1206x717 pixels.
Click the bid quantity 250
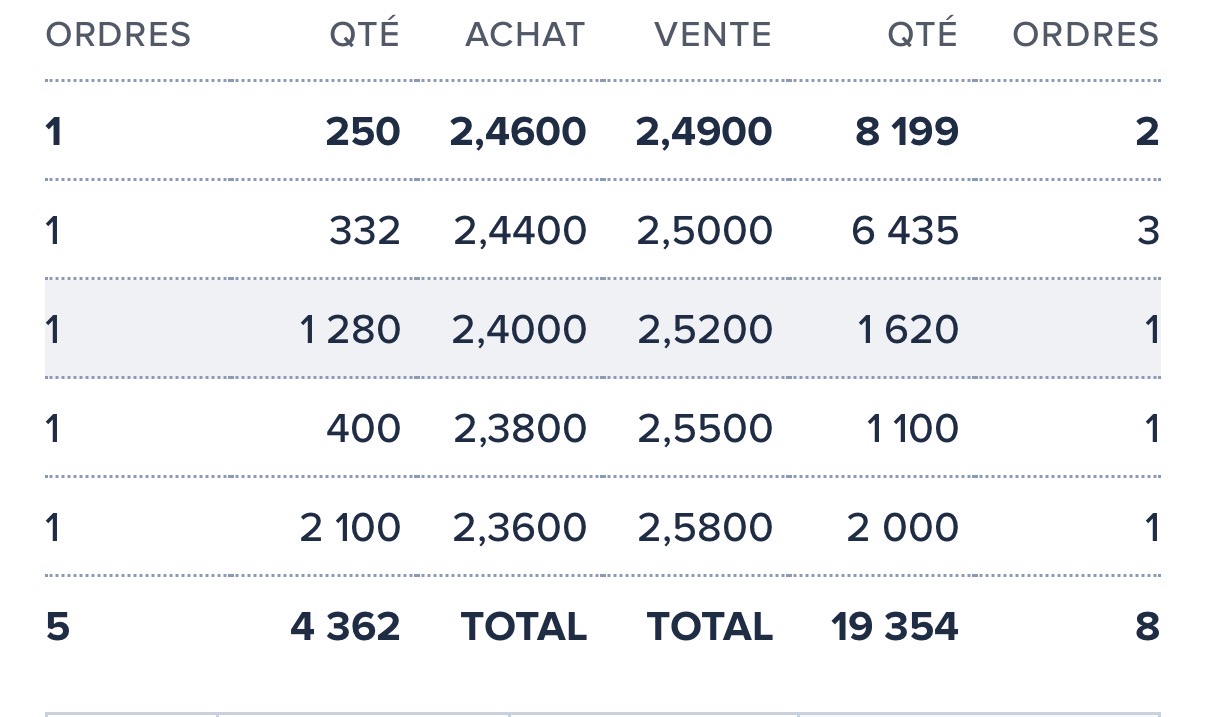click(363, 131)
